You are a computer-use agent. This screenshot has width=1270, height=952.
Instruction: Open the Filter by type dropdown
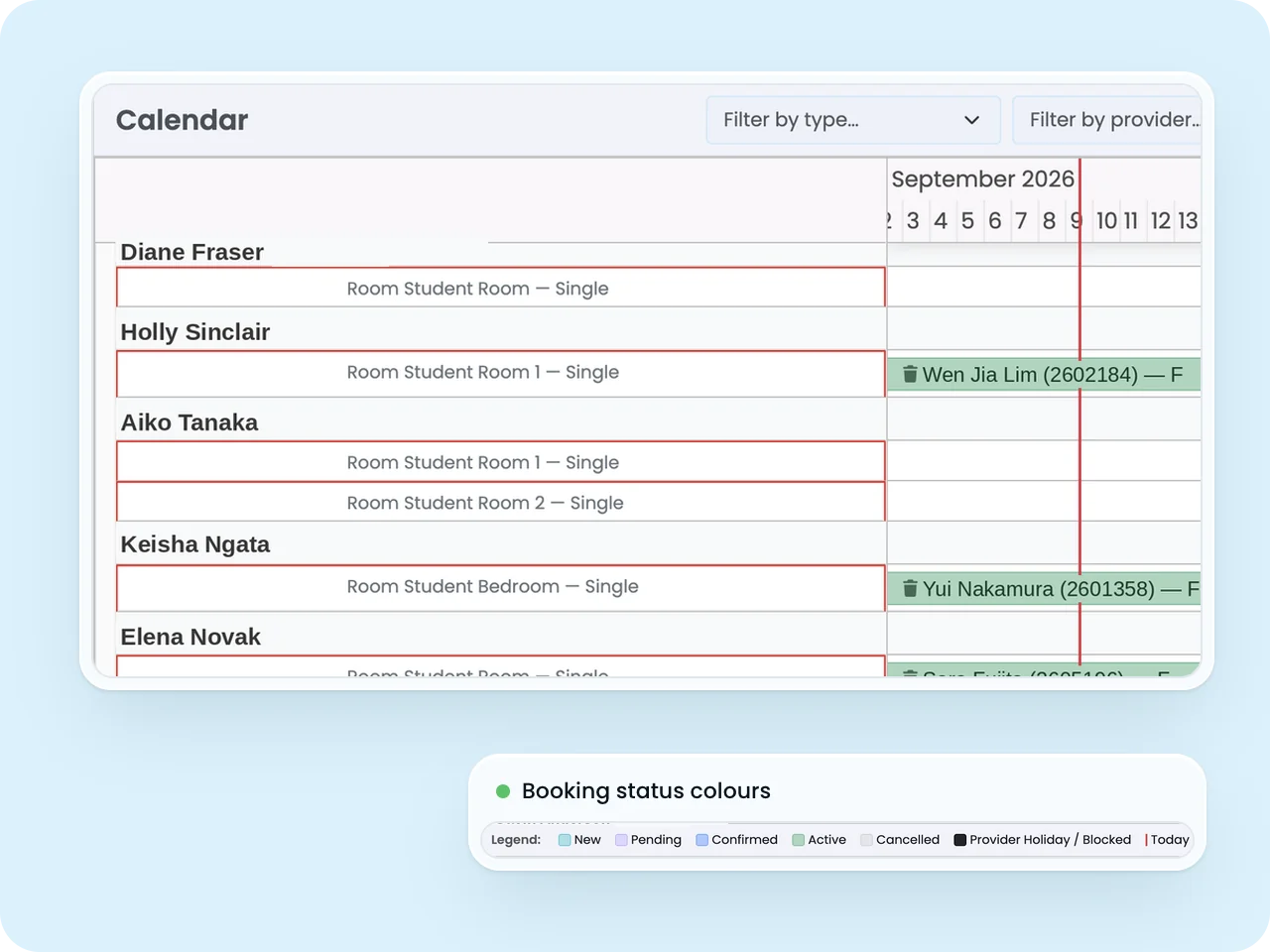click(853, 120)
